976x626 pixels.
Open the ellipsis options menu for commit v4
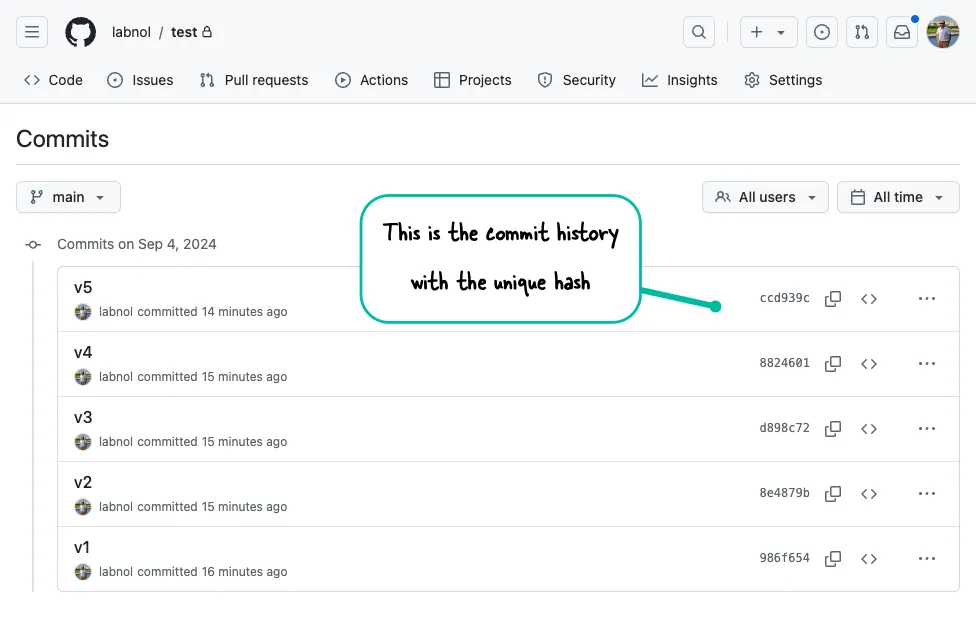pos(926,363)
